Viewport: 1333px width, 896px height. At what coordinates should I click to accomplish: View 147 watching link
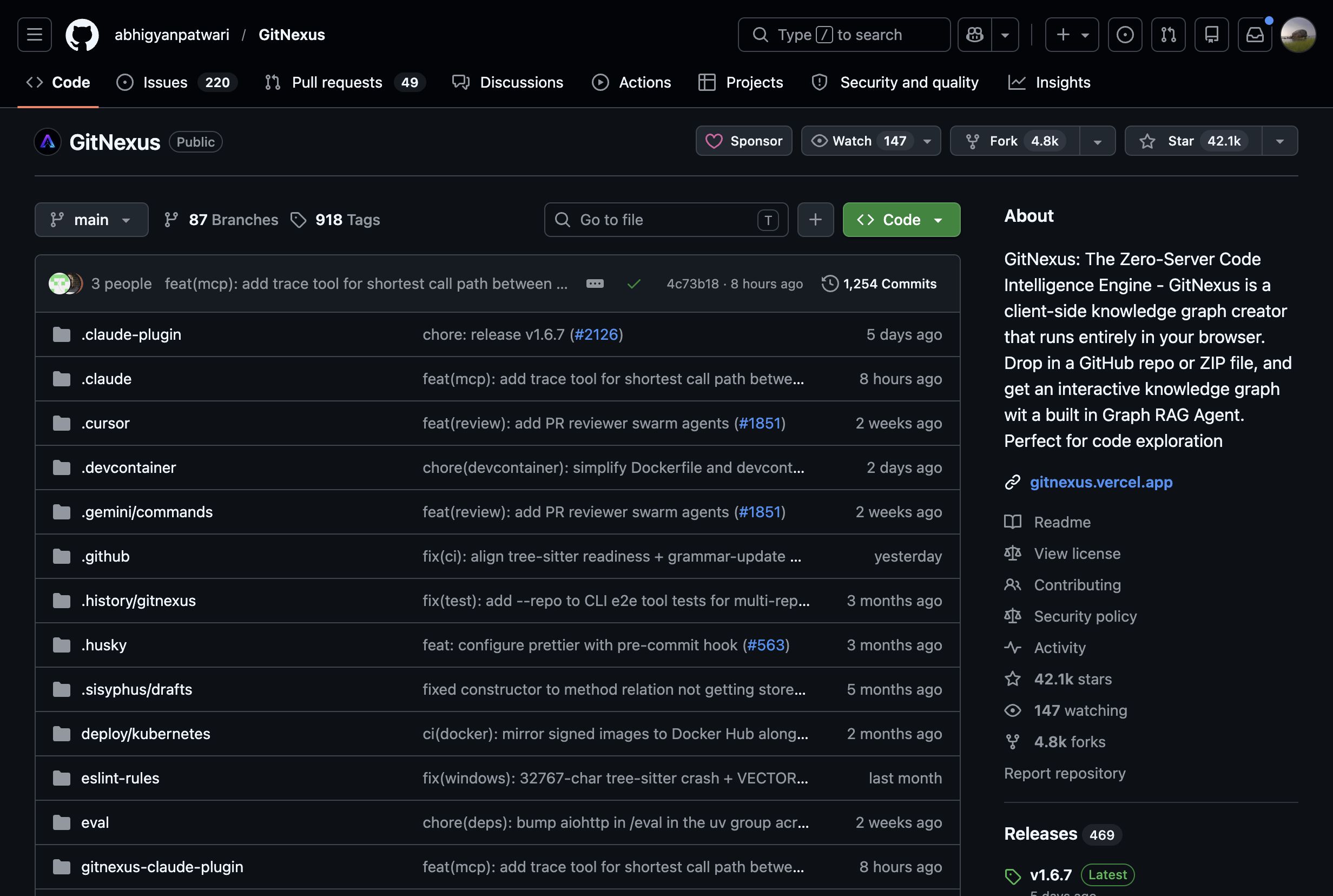pos(1066,710)
